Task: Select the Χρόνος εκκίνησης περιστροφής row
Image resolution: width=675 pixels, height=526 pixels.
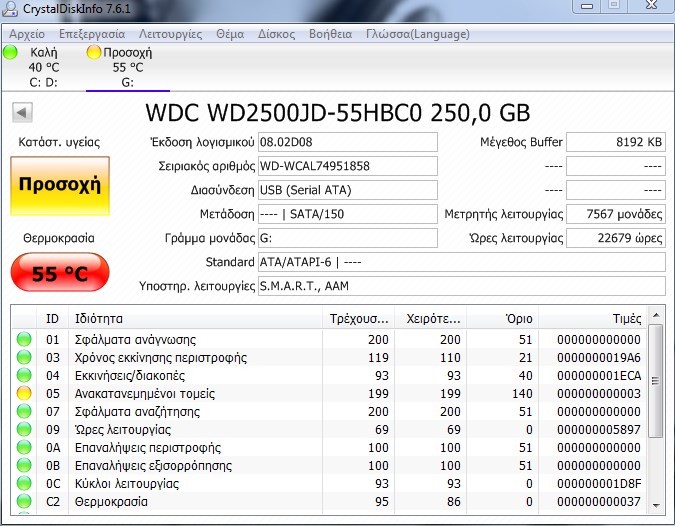Action: pos(329,357)
